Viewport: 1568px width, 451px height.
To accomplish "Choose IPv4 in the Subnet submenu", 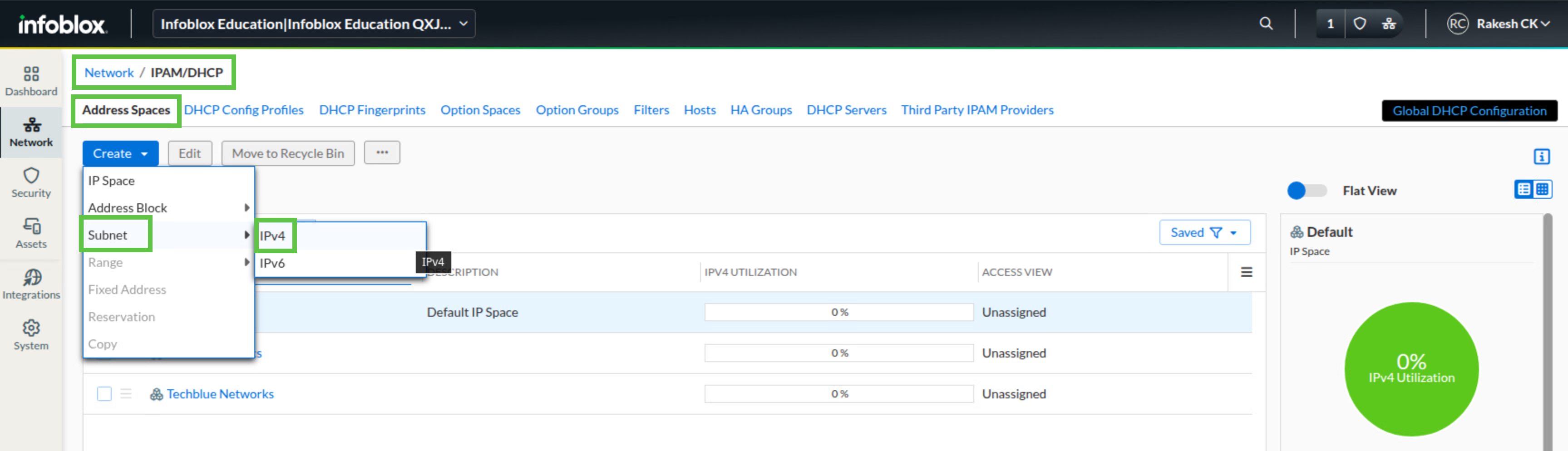I will (340, 235).
